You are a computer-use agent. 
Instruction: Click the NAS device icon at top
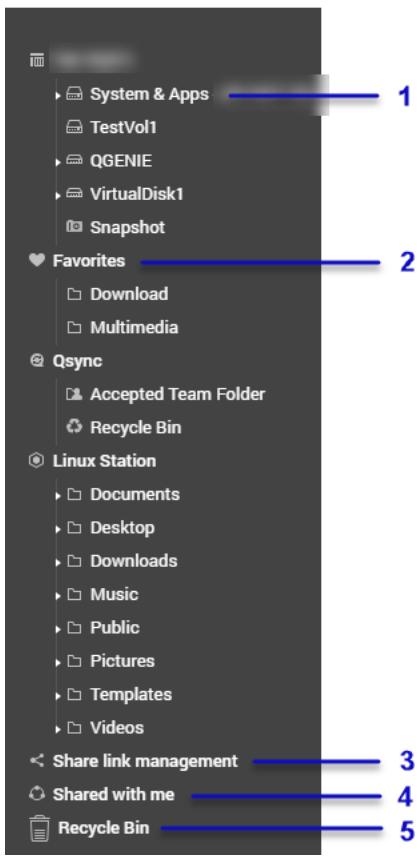pyautogui.click(x=36, y=60)
